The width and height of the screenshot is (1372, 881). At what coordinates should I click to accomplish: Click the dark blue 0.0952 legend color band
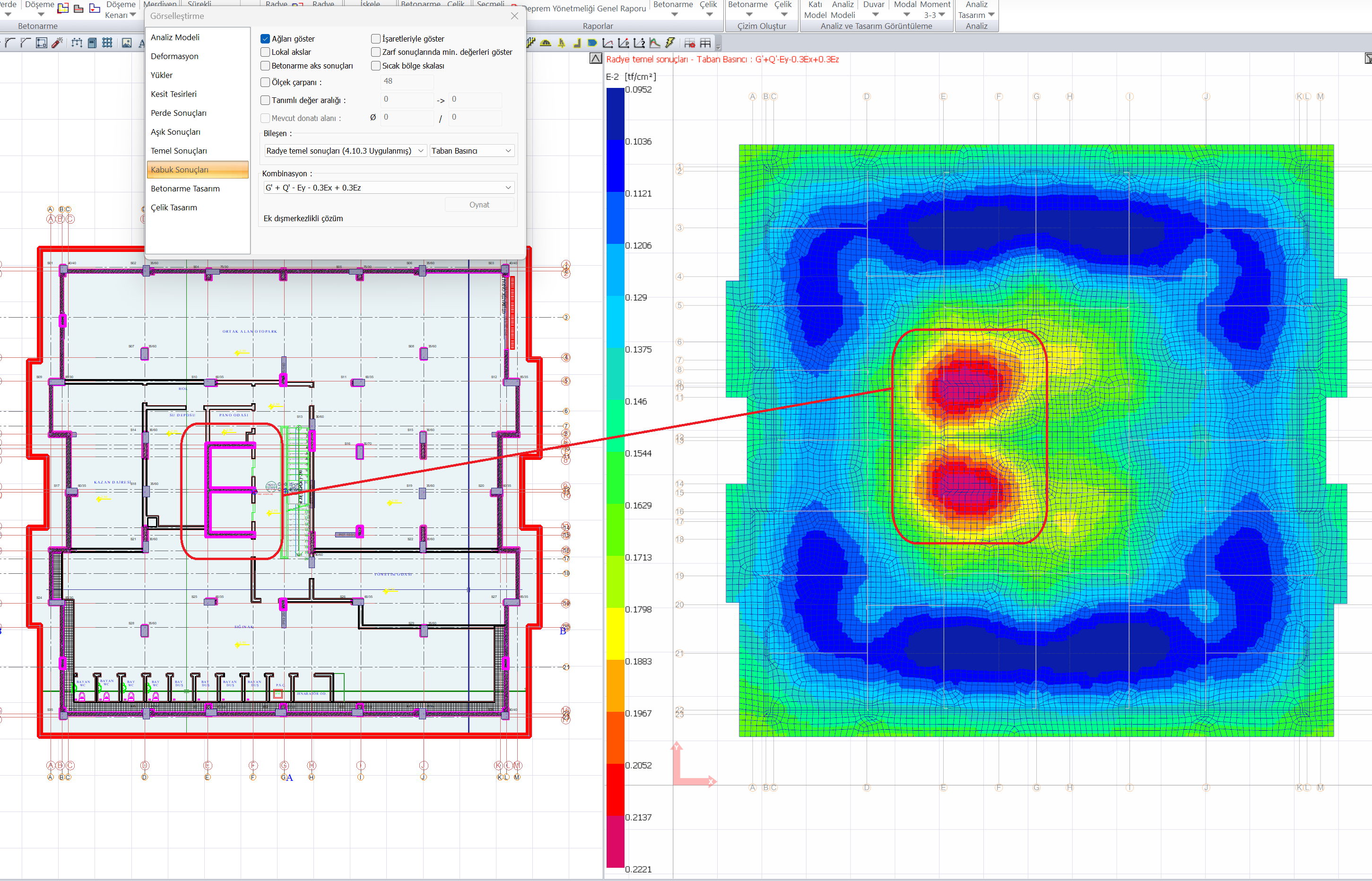coord(615,114)
